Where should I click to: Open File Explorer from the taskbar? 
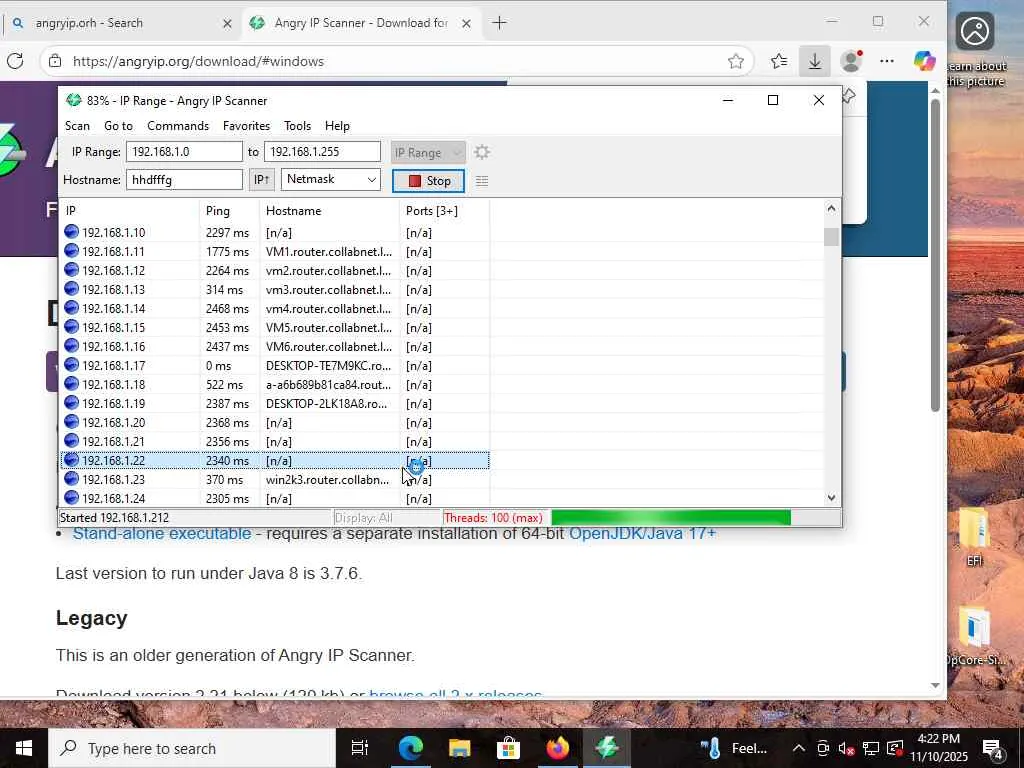pos(459,748)
